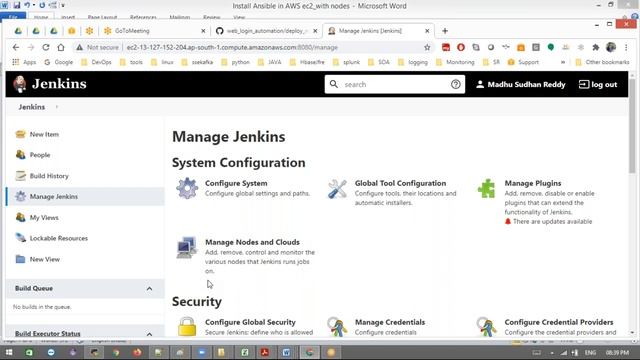Show more bookmarks overflow chevron
Screen dimensions: 640x360
[563, 62]
